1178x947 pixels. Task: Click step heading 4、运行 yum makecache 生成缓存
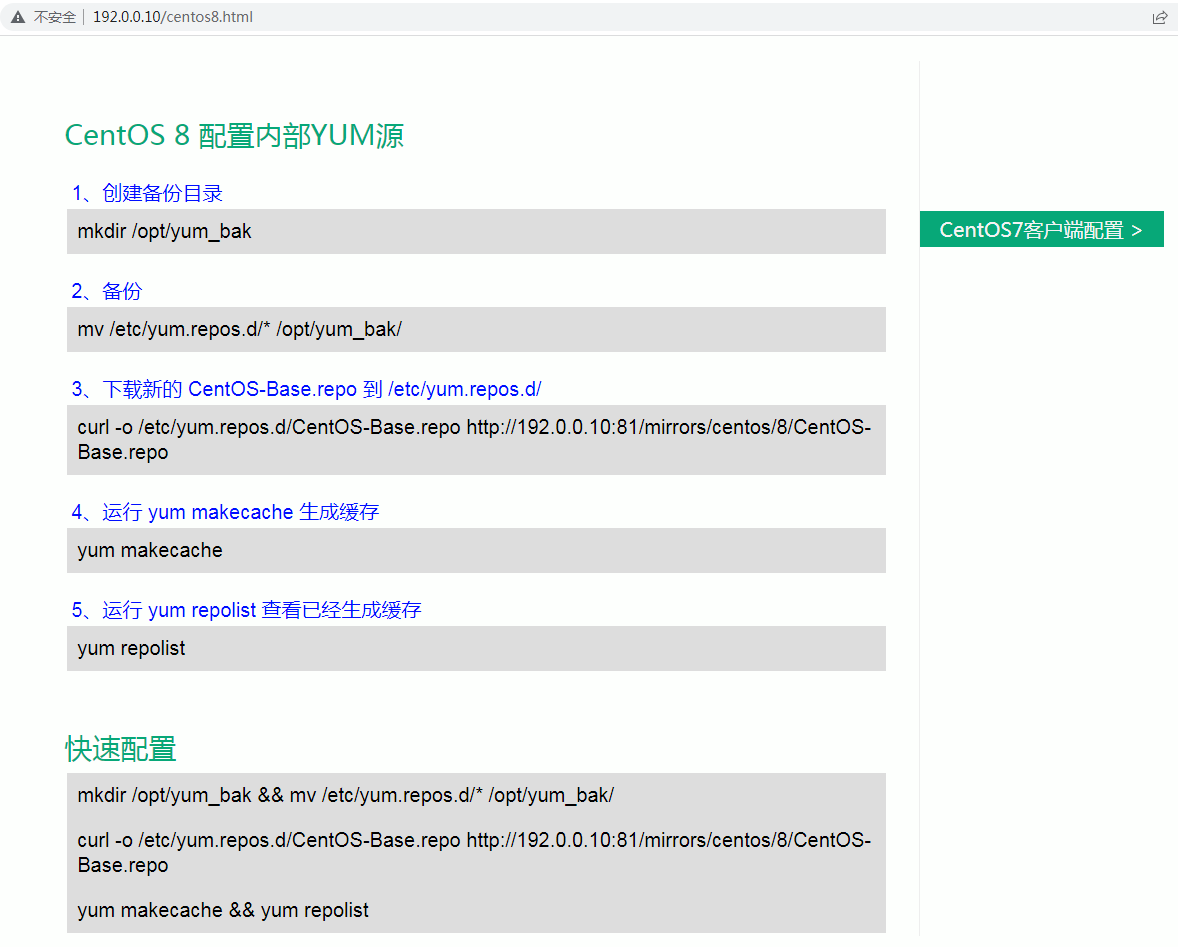[225, 512]
